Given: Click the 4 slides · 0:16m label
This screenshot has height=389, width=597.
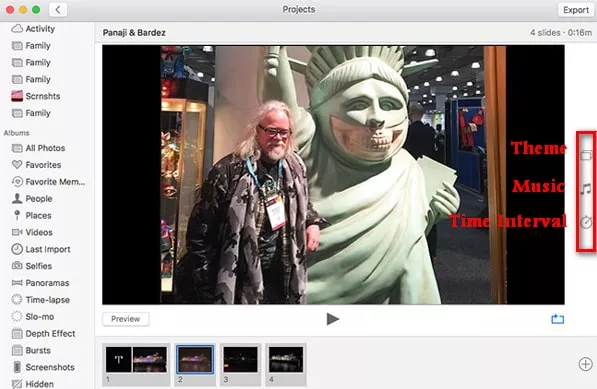Looking at the screenshot, I should [x=561, y=33].
